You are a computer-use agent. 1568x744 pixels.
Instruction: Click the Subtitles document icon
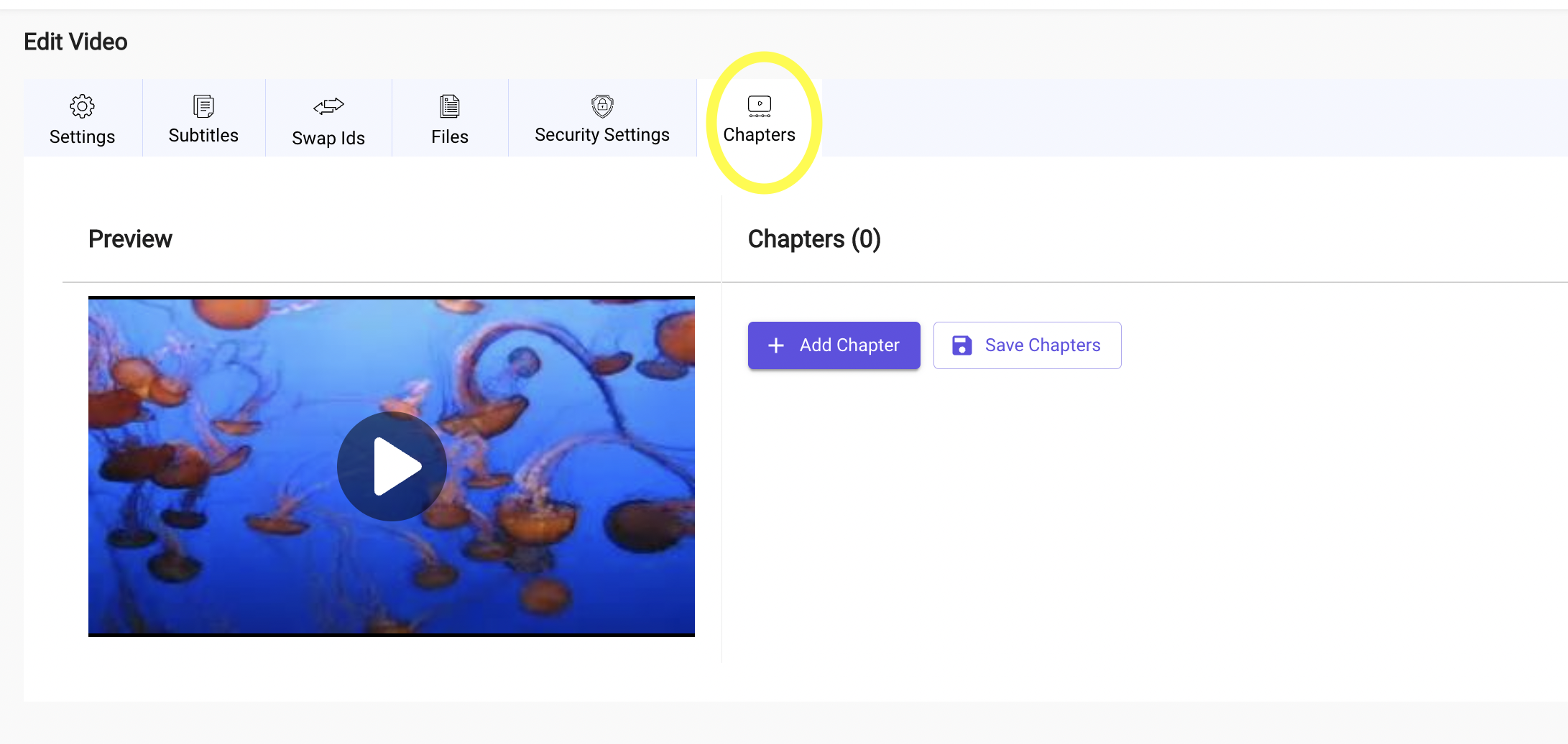click(203, 106)
